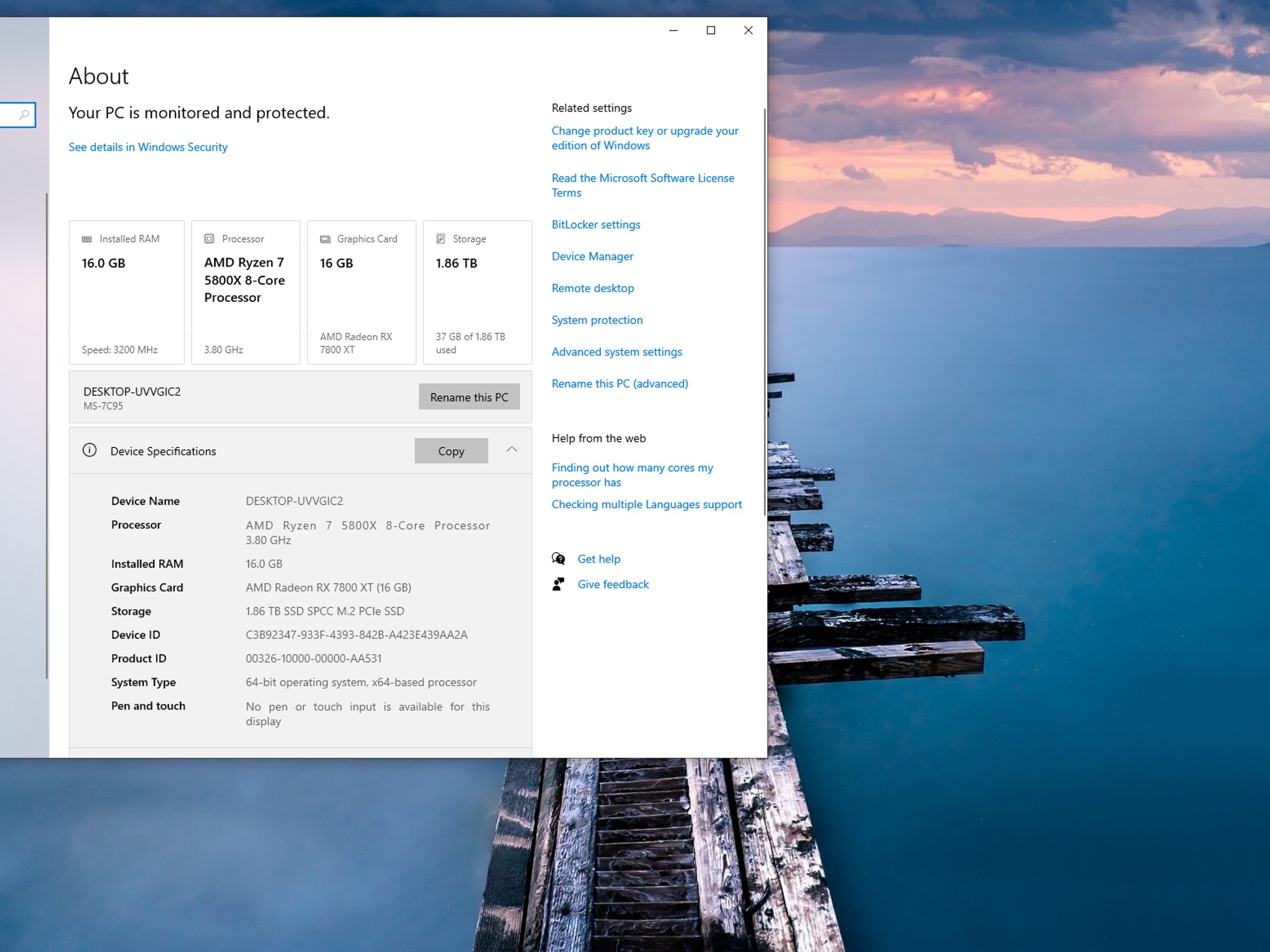Screen dimensions: 1270x952
Task: Open Finding out how many cores help link
Action: 632,475
